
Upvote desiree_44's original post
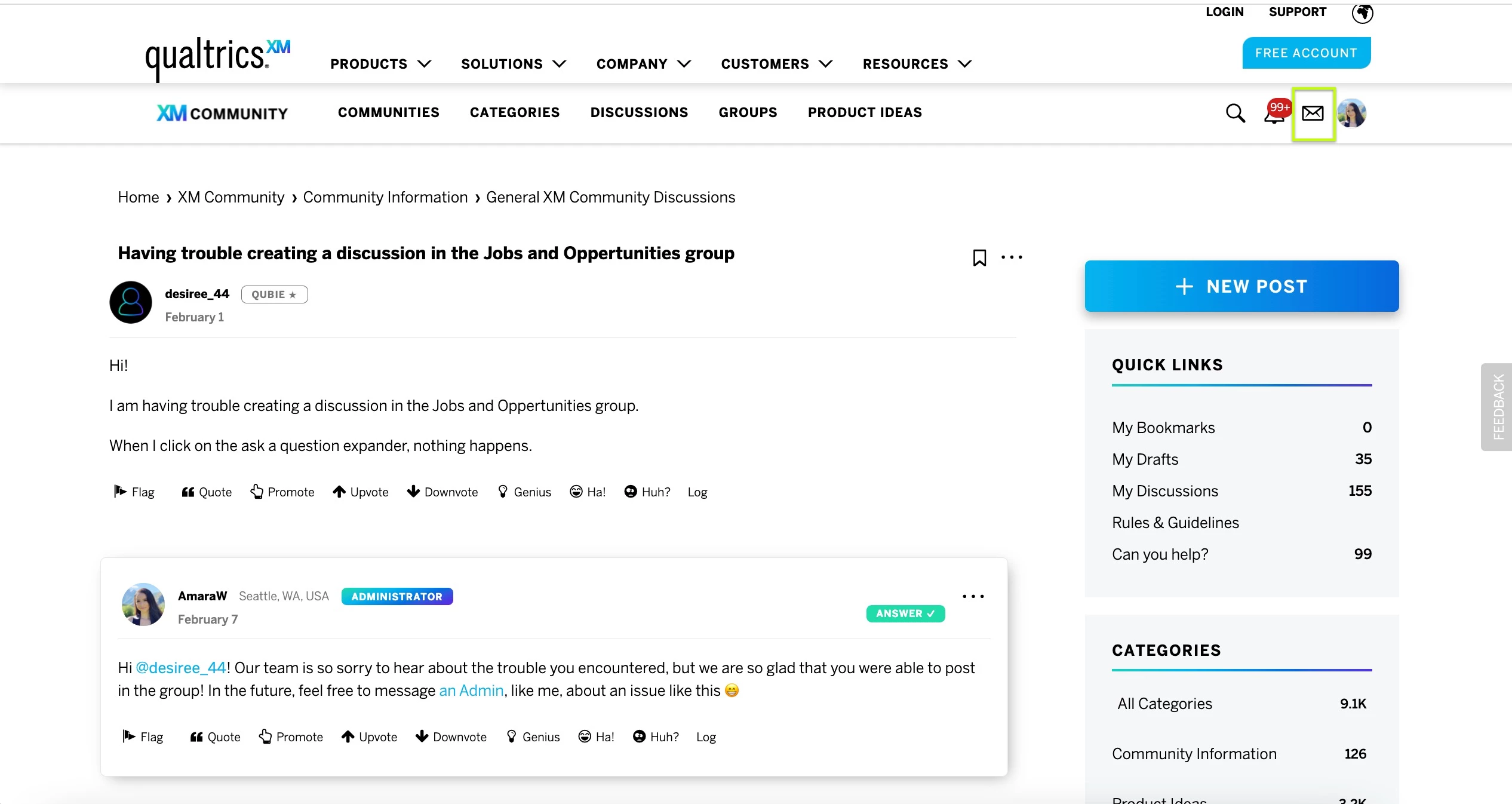pyautogui.click(x=361, y=492)
